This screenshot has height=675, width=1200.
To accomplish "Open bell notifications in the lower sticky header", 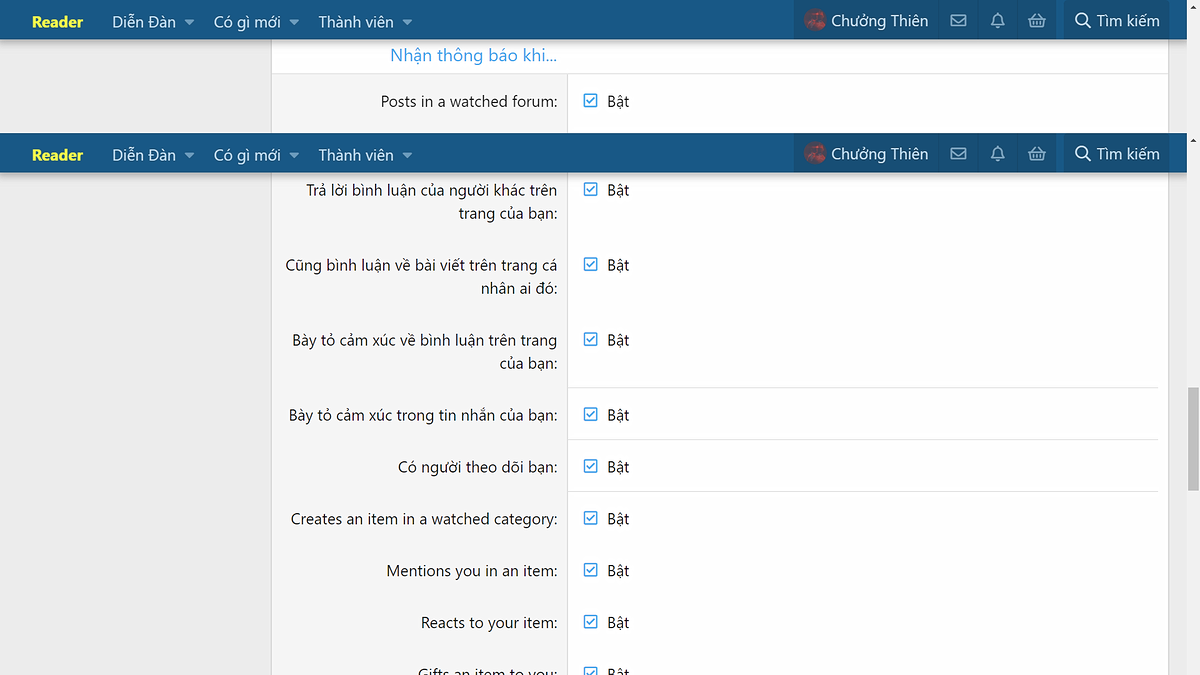I will pos(997,154).
